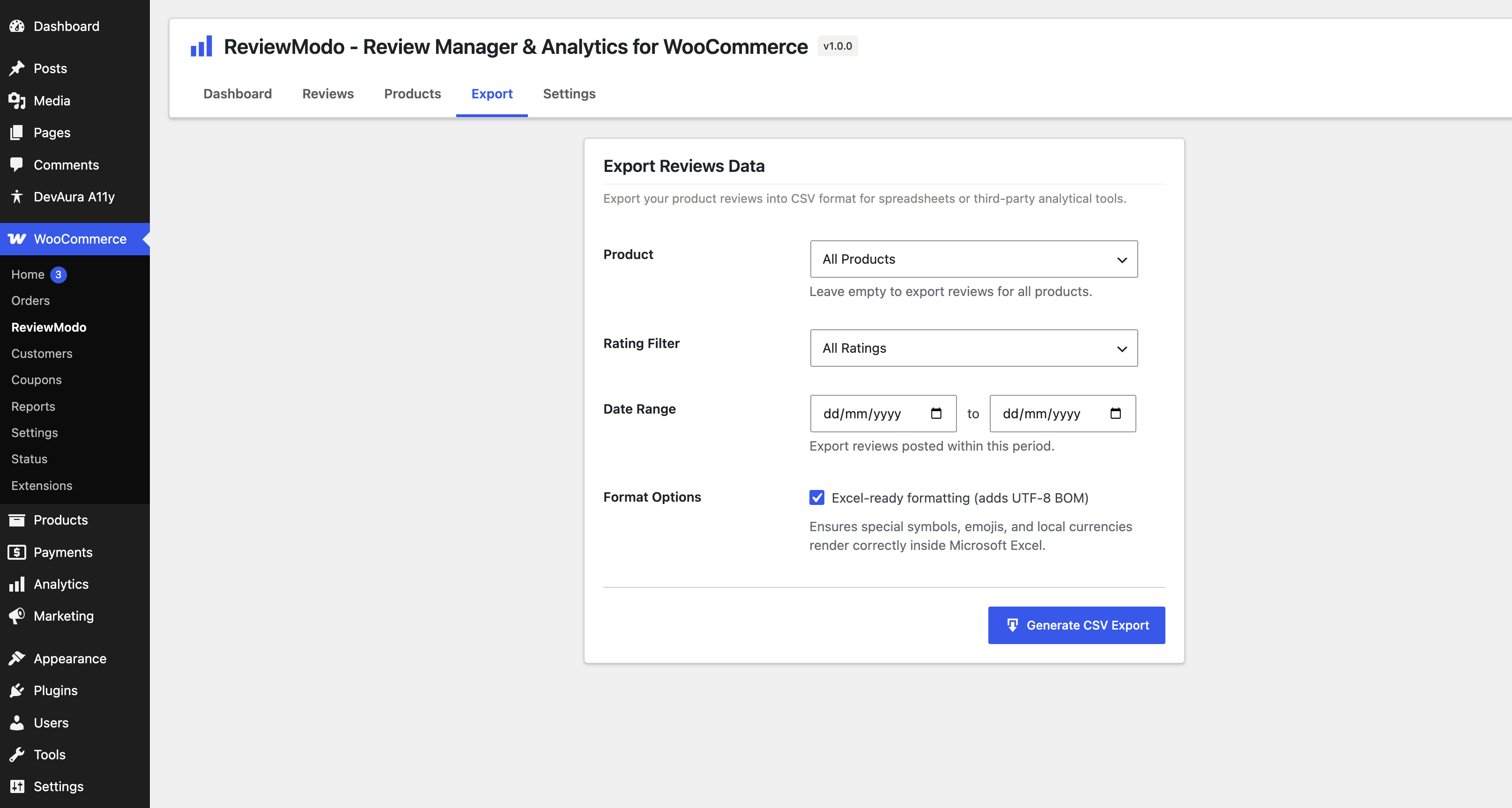Image resolution: width=1512 pixels, height=808 pixels.
Task: Click the Plugins menu label
Action: (x=56, y=690)
